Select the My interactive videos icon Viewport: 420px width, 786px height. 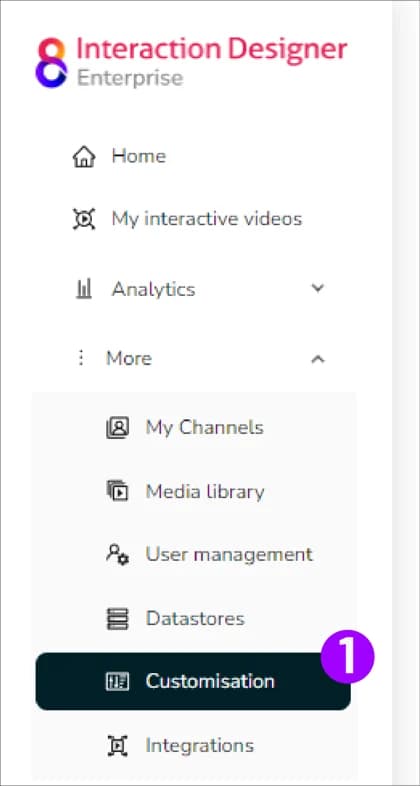84,220
